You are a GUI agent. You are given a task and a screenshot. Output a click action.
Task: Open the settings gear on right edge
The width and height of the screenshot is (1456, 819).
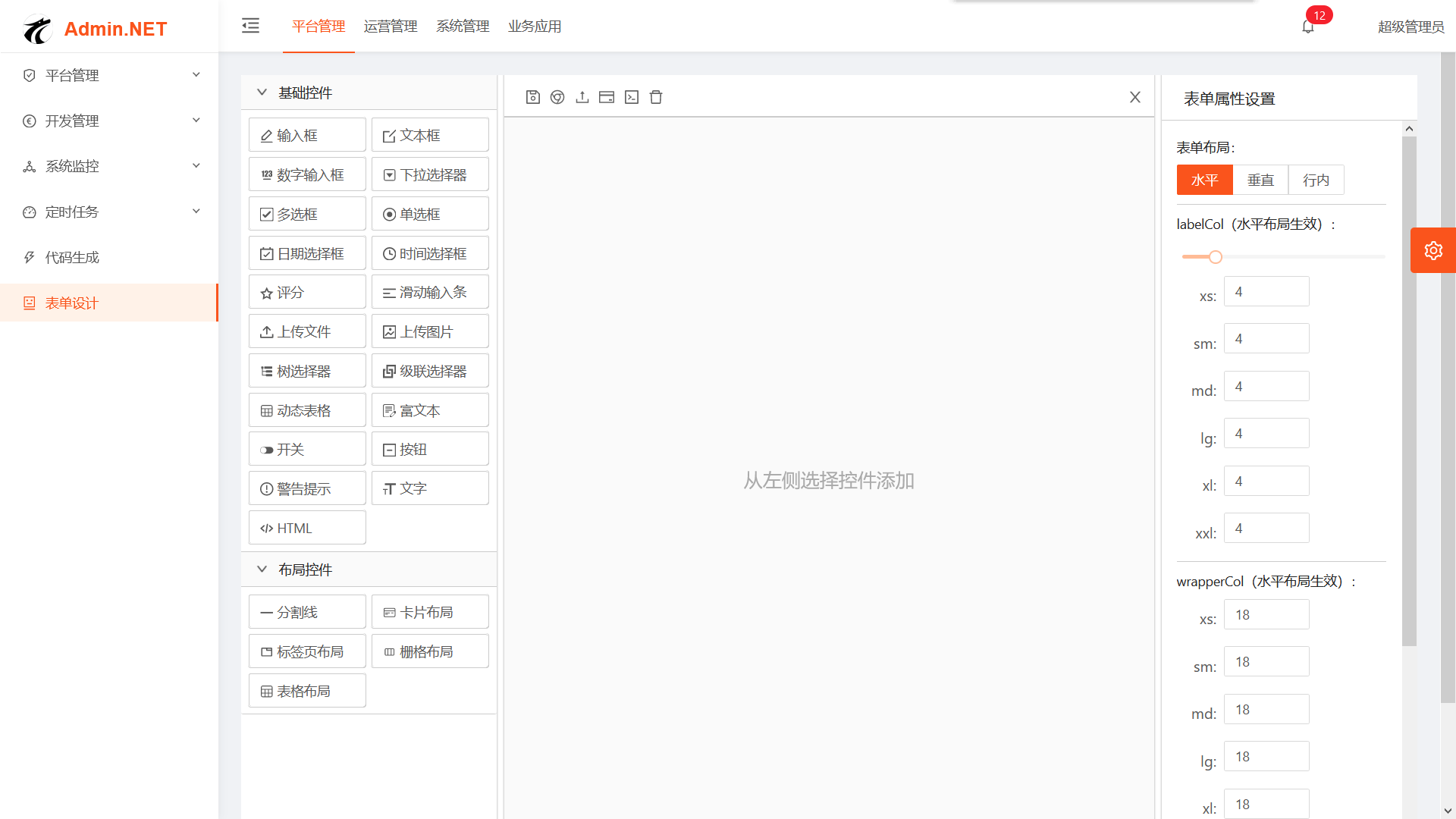[1433, 250]
